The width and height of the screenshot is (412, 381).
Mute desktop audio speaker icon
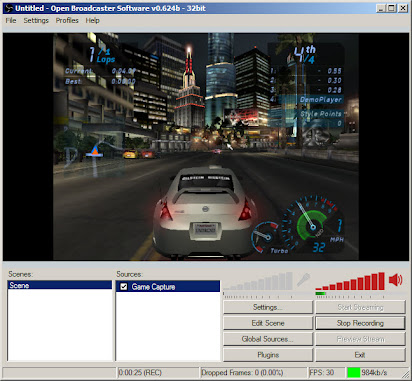pos(396,280)
